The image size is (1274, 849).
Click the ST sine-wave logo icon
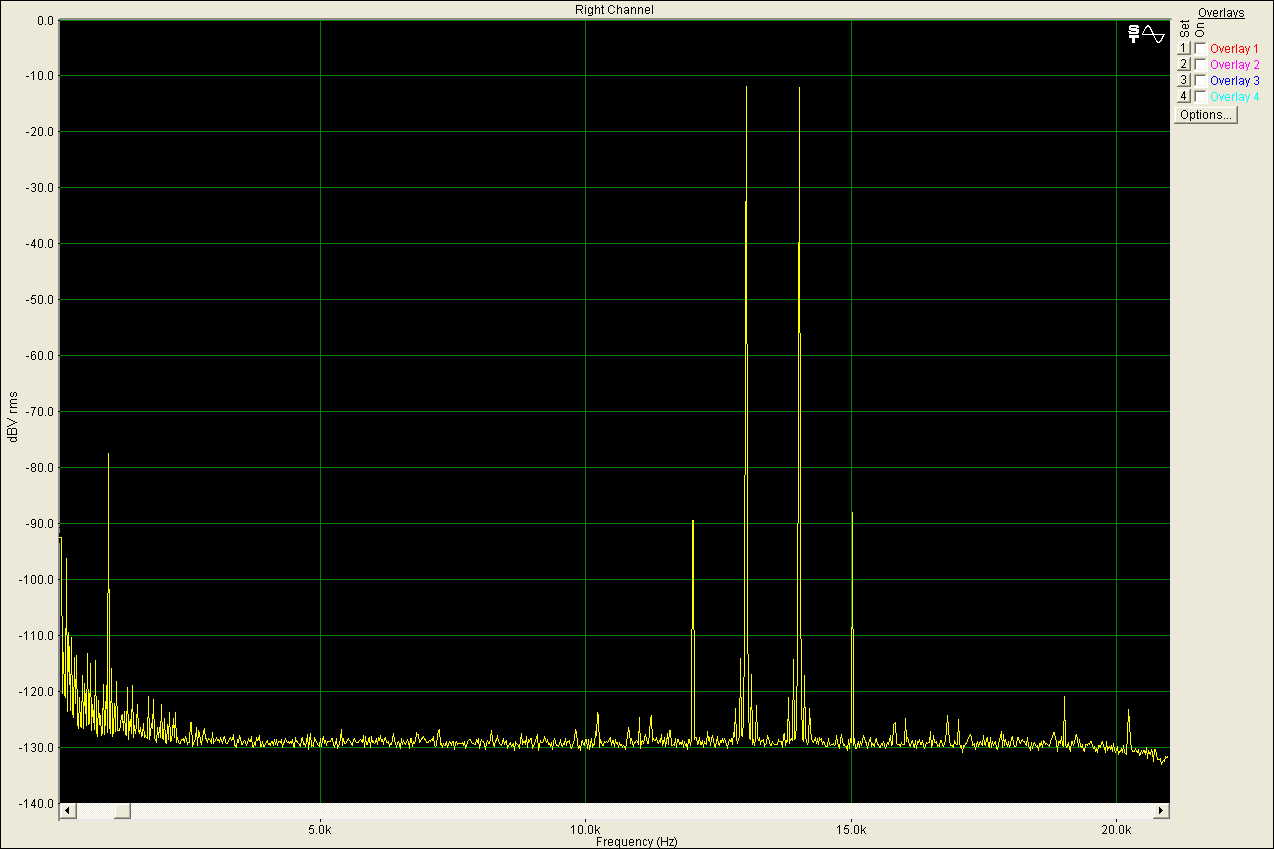coord(1146,33)
